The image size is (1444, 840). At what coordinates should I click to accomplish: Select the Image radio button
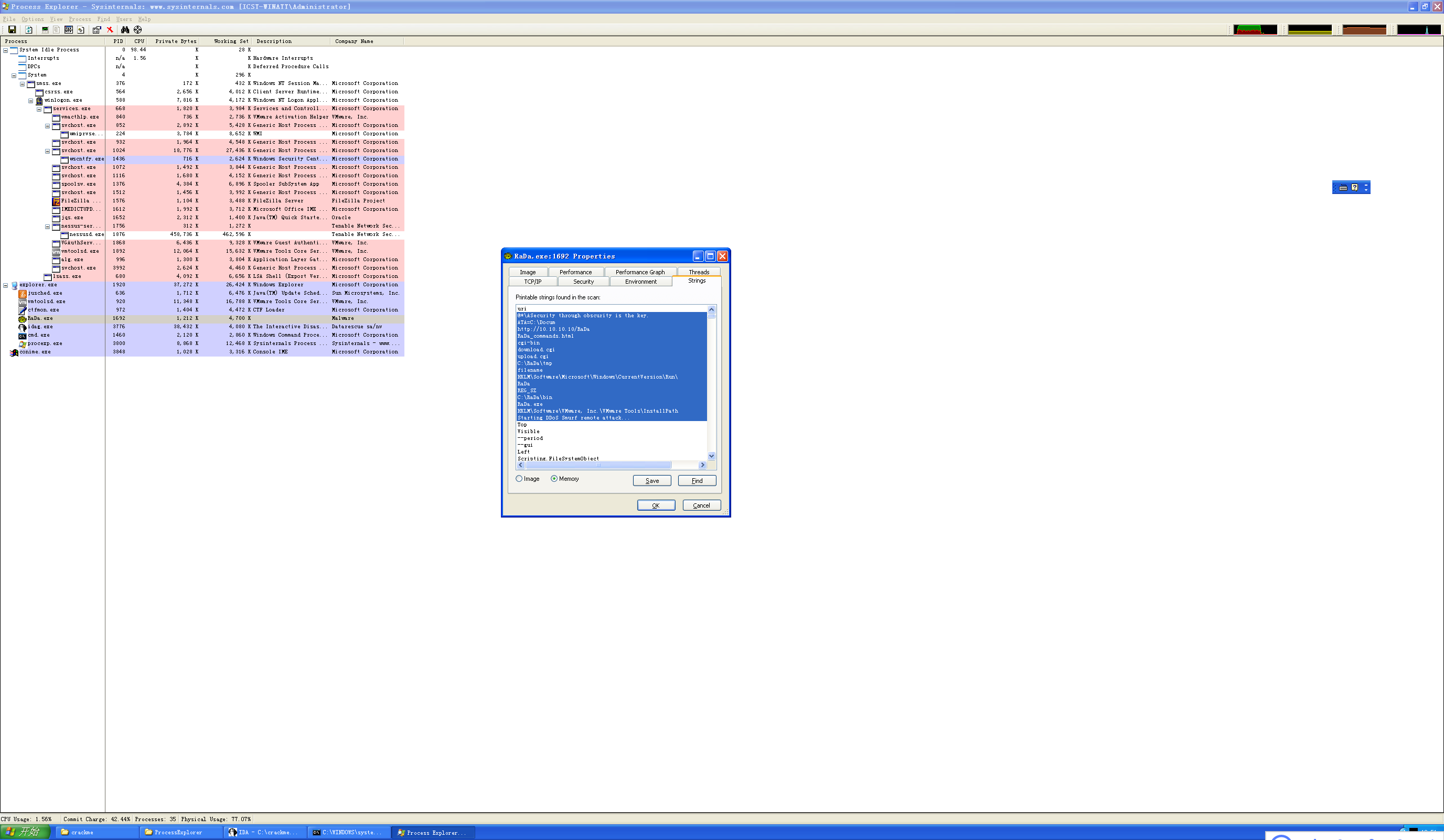(519, 479)
